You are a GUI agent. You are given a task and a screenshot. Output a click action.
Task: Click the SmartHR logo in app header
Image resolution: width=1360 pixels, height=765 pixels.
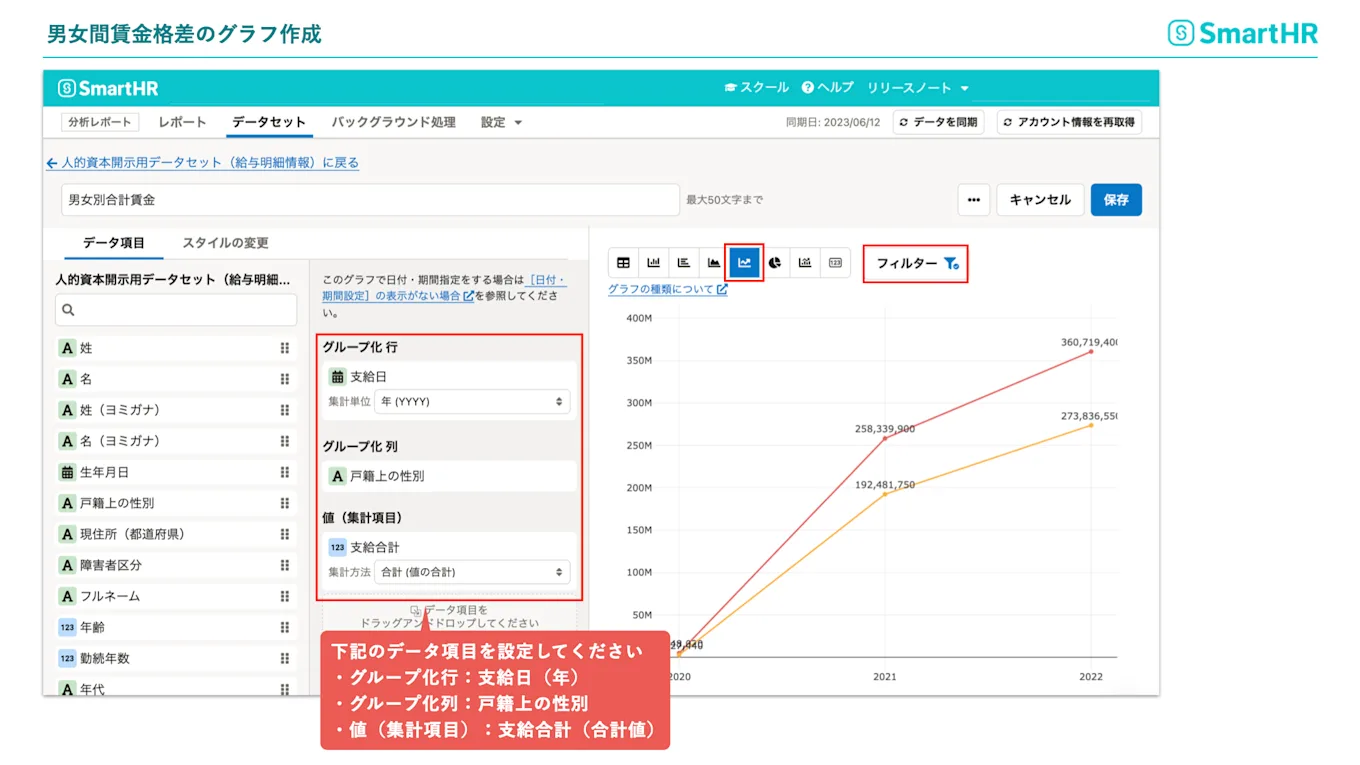click(108, 88)
